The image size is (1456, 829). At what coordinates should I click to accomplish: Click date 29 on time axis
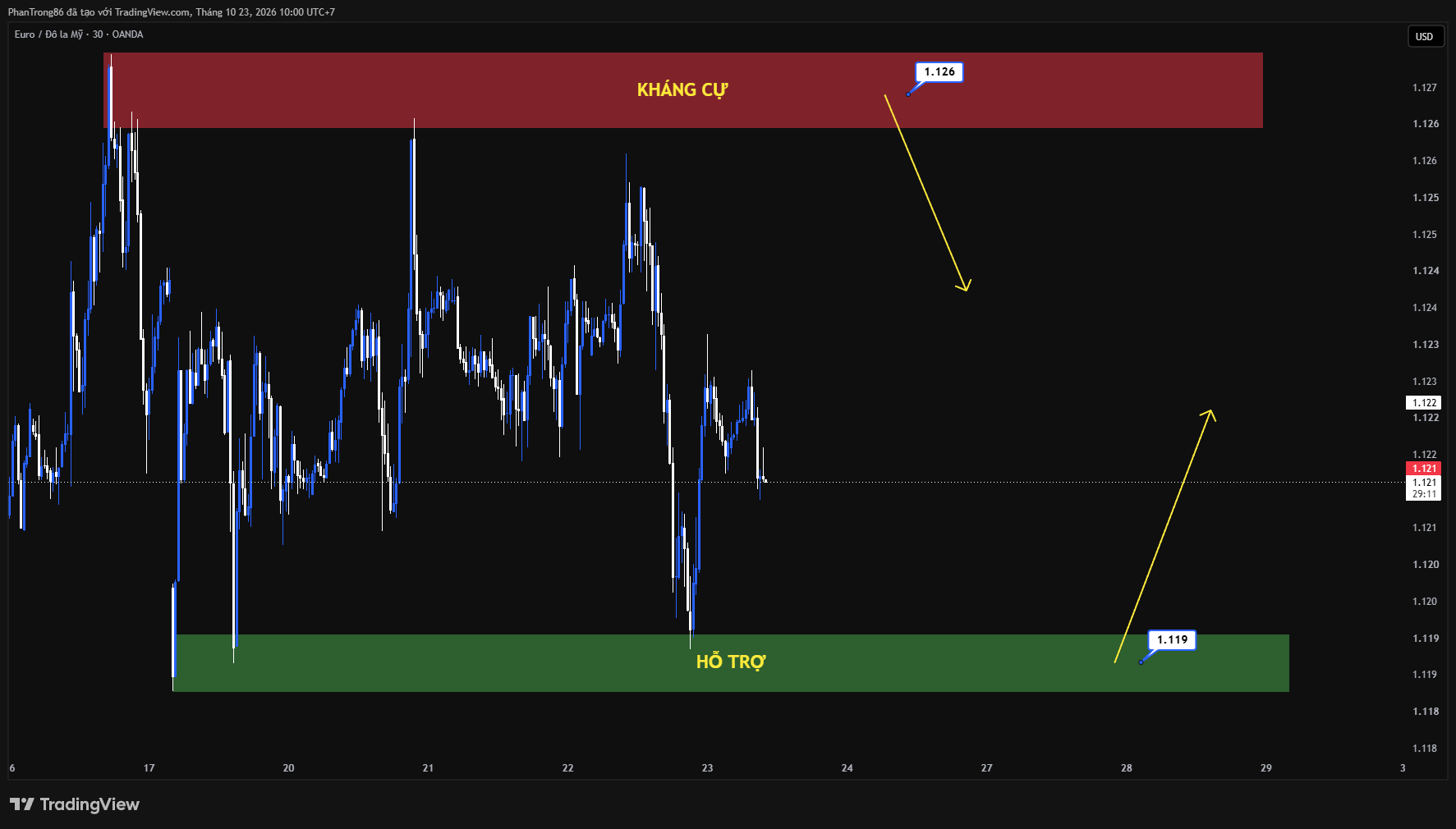(1265, 768)
